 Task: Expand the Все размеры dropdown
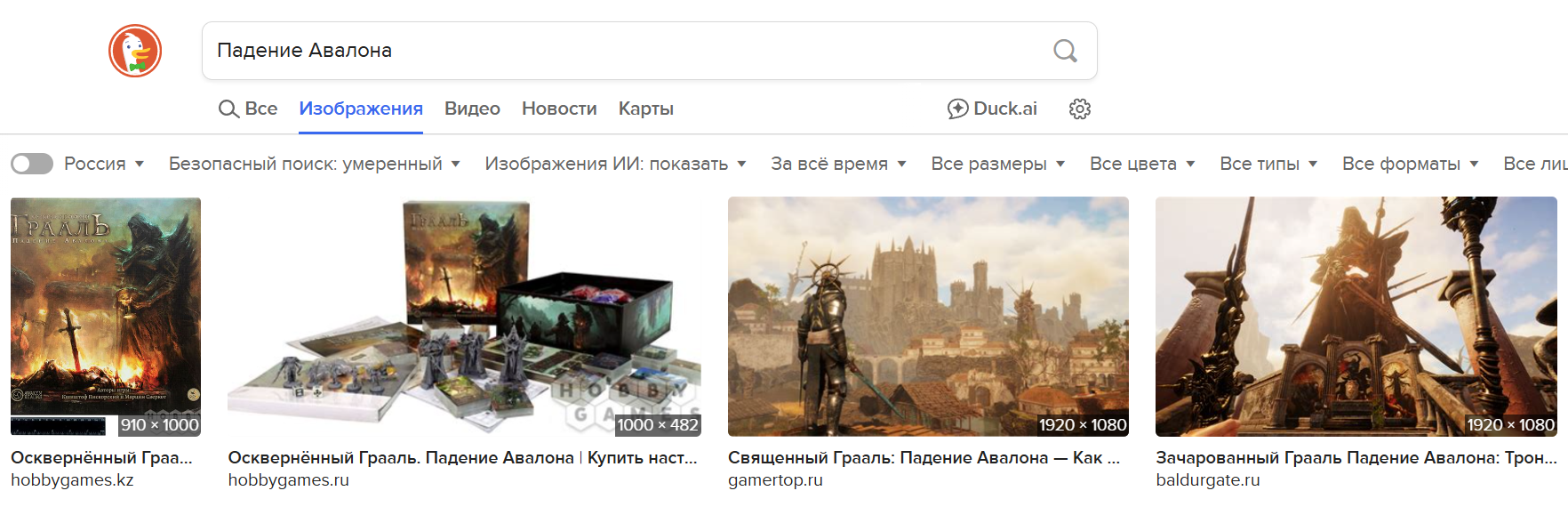point(998,164)
